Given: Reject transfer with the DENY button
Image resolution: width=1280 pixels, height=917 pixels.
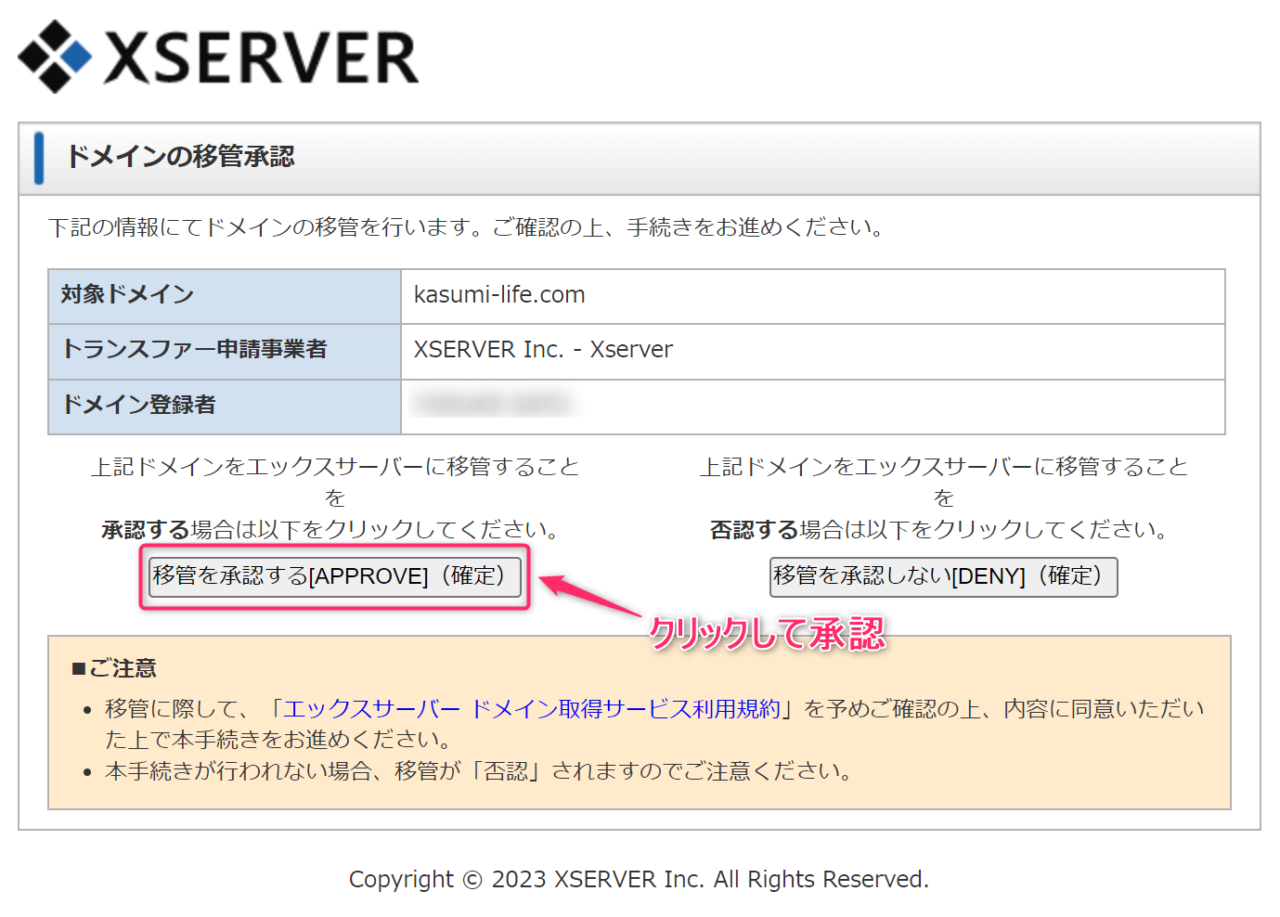Looking at the screenshot, I should coord(943,577).
